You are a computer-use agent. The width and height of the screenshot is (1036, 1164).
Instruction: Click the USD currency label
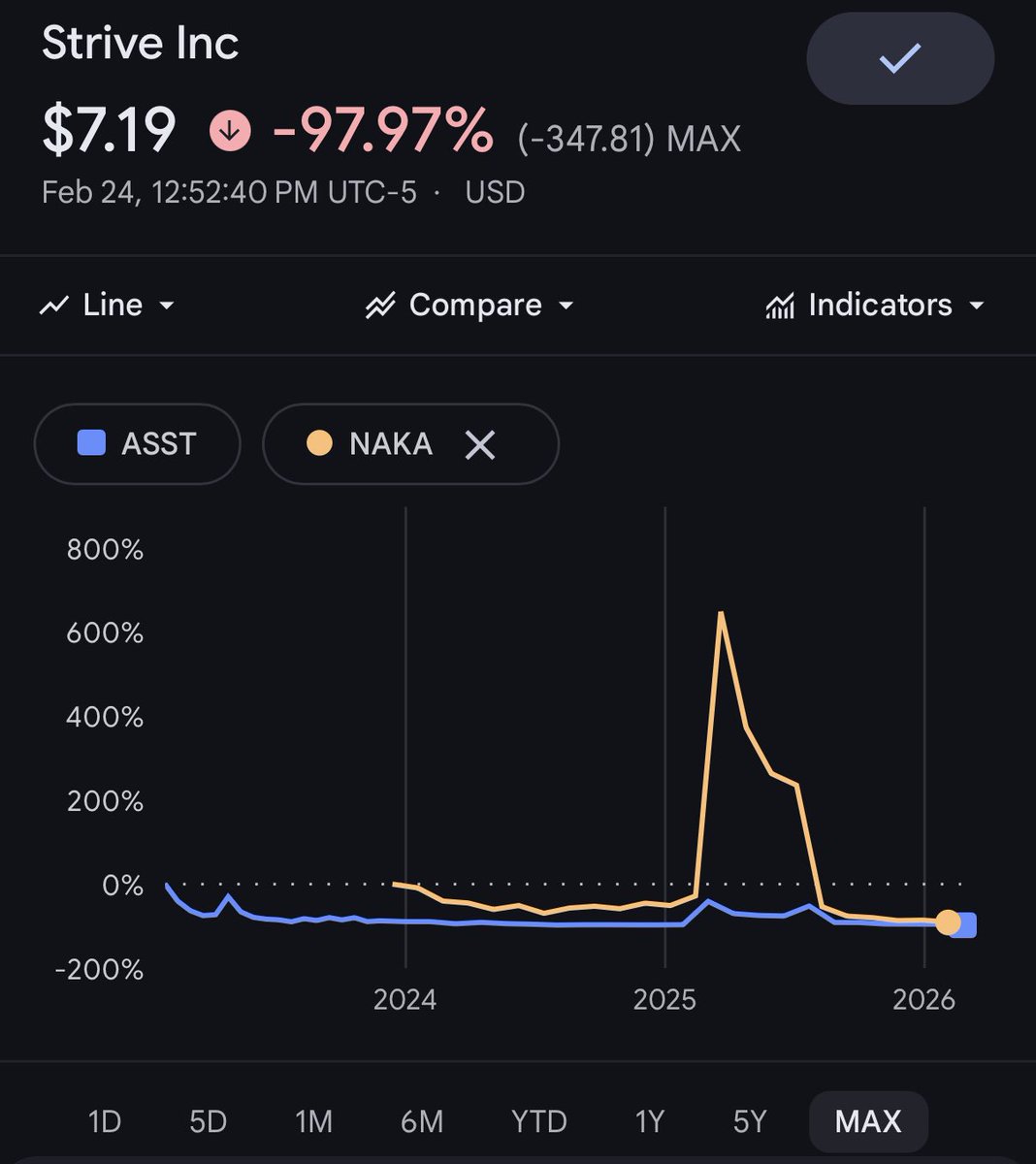[495, 192]
